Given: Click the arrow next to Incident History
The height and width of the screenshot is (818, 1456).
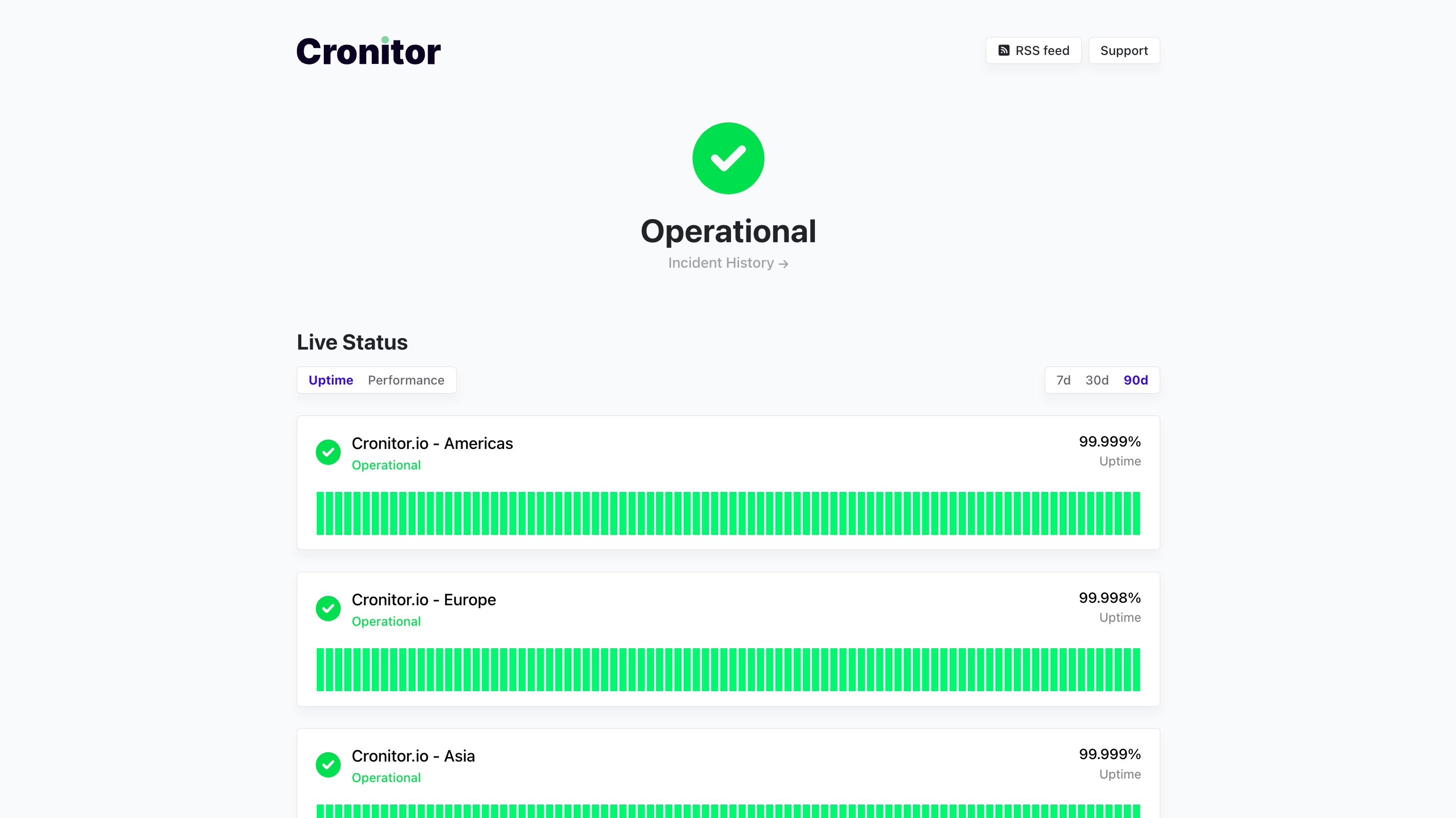Looking at the screenshot, I should [x=783, y=264].
